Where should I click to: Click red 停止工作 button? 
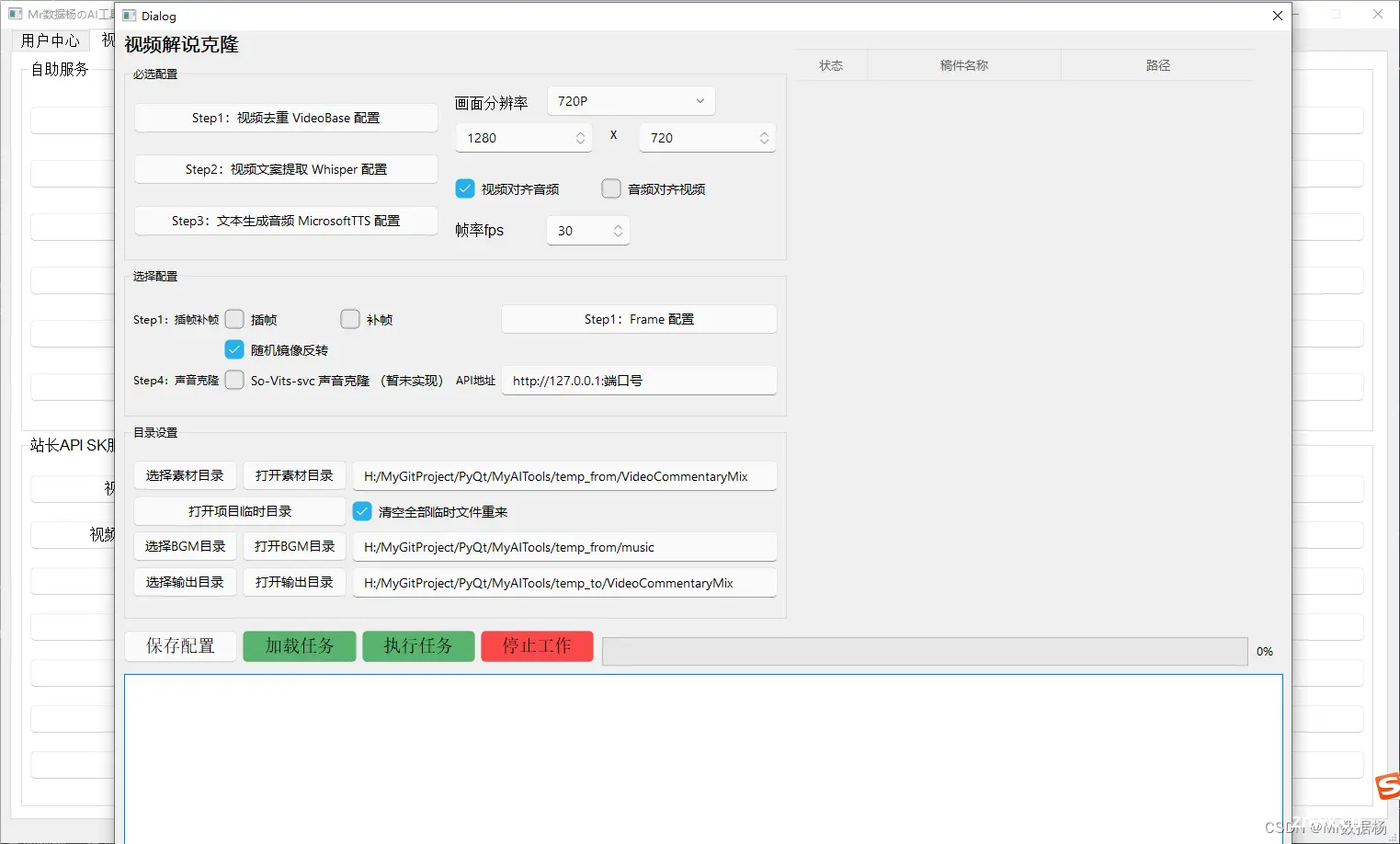coord(537,646)
